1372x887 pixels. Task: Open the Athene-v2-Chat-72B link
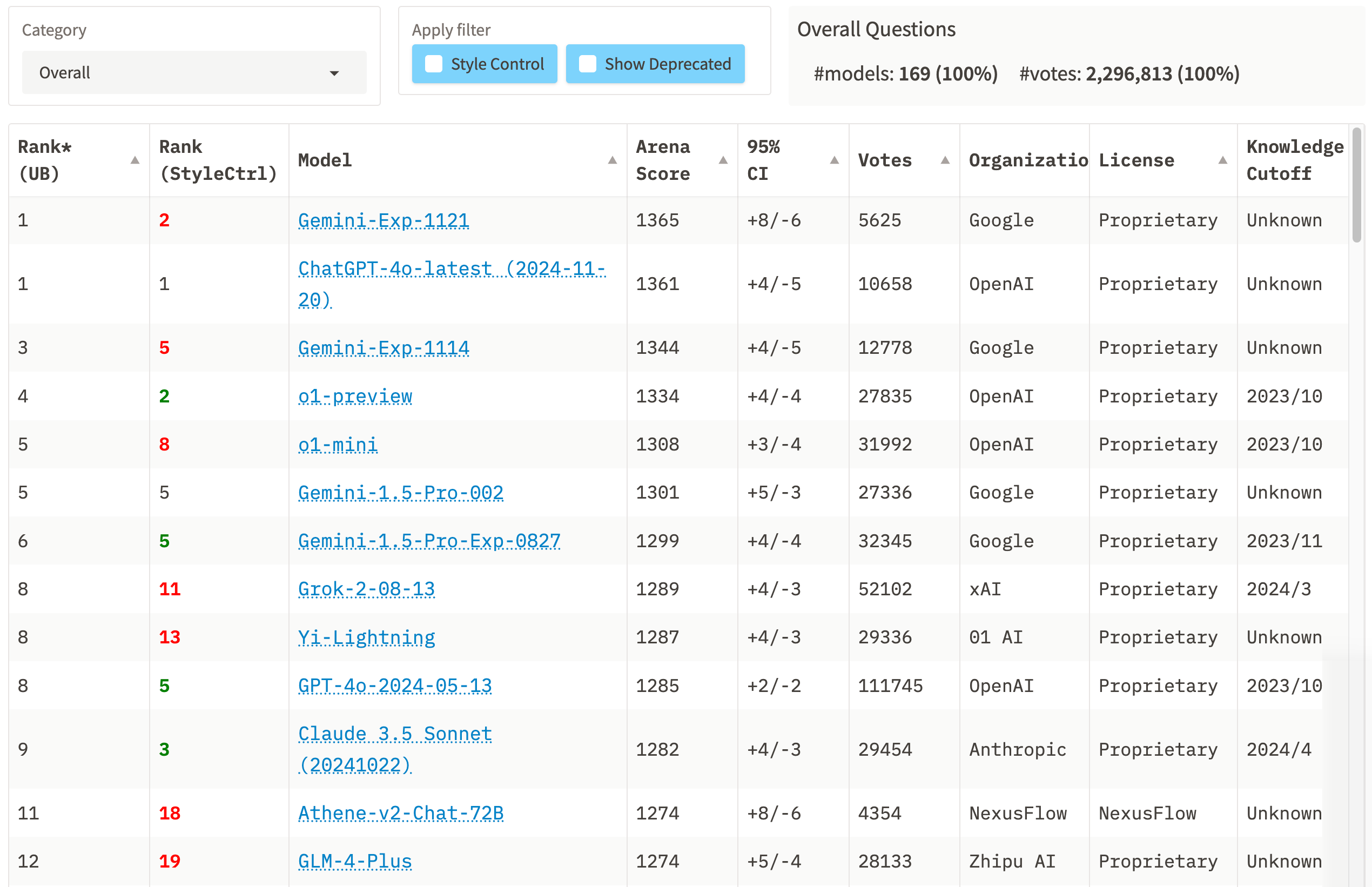click(400, 812)
